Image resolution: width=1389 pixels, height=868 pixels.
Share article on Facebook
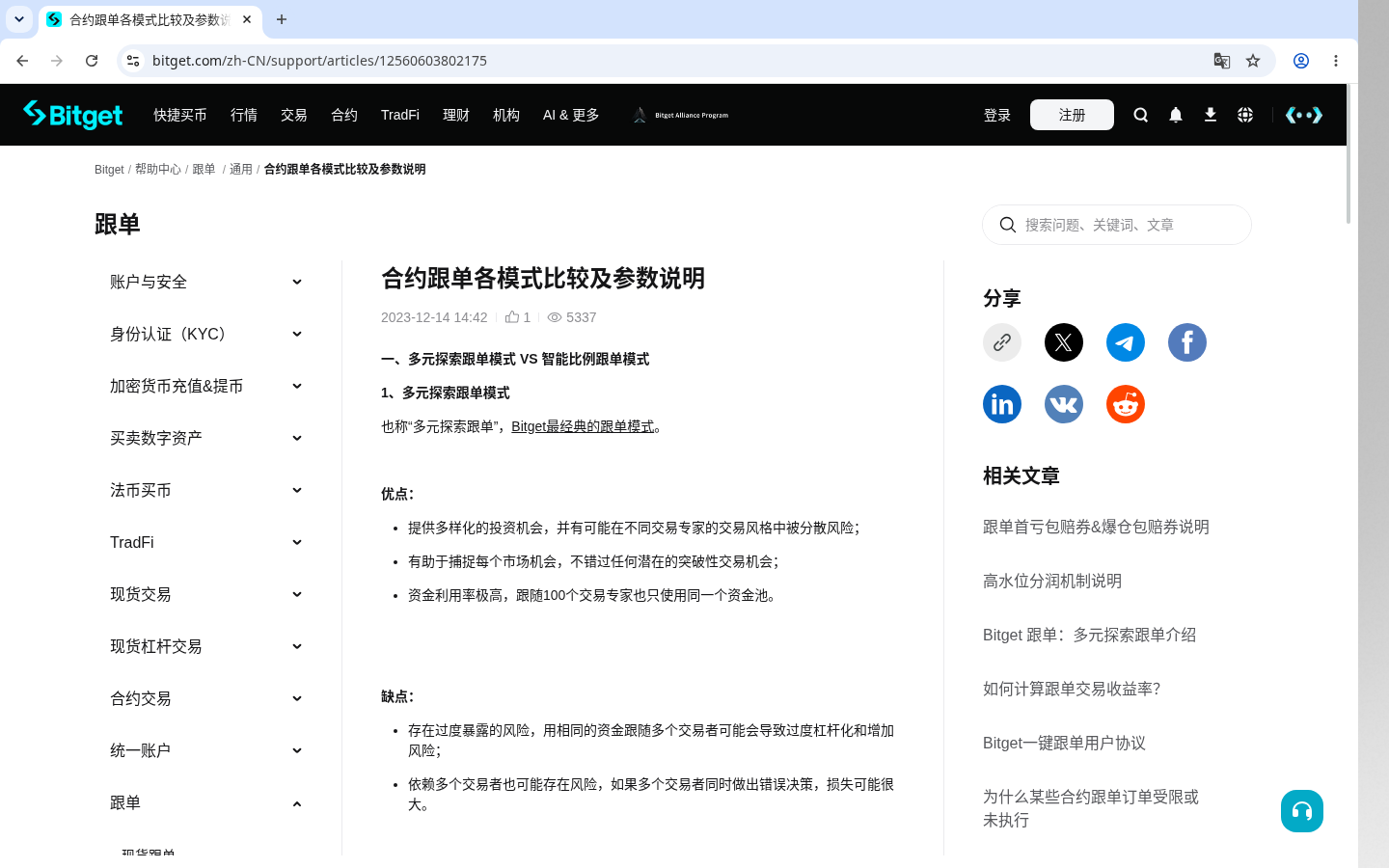tap(1187, 342)
